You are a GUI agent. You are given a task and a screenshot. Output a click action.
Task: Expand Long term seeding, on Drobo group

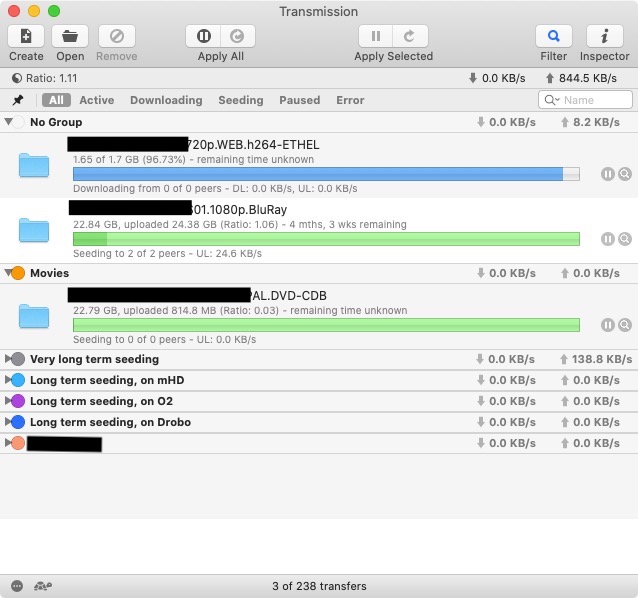click(8, 421)
